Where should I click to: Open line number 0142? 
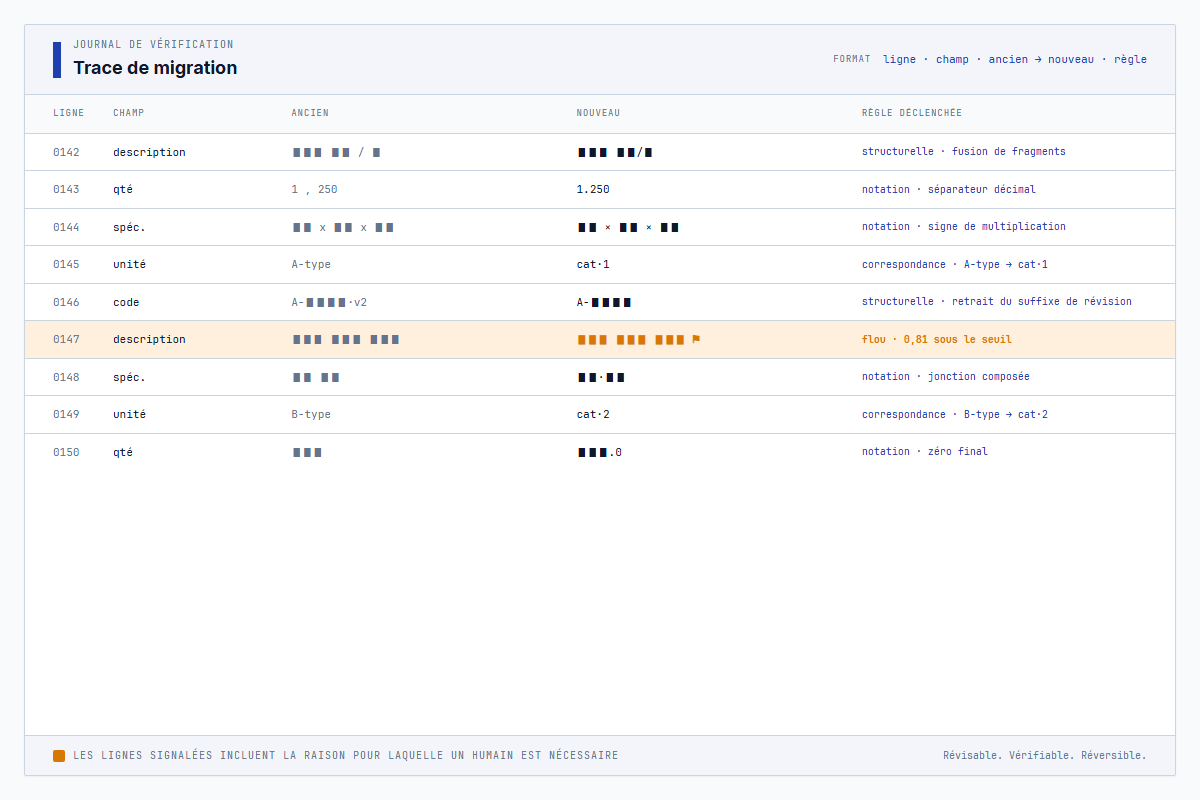[x=66, y=152]
